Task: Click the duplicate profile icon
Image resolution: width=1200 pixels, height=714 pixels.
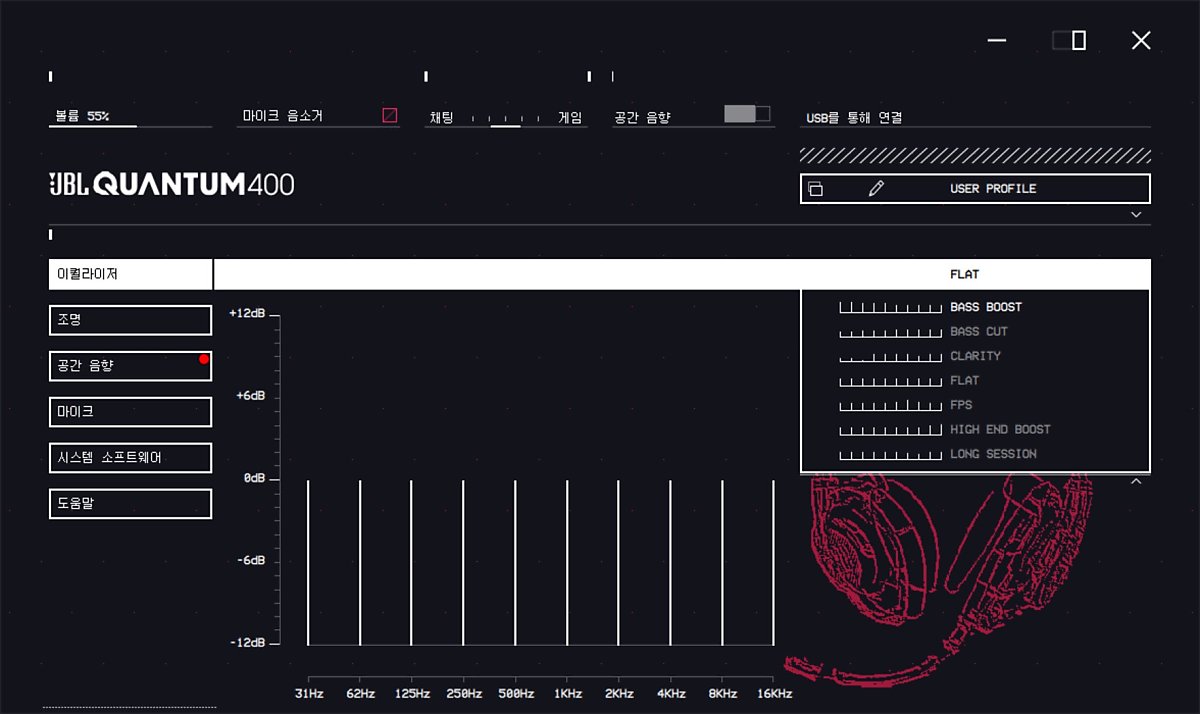Action: pos(815,189)
